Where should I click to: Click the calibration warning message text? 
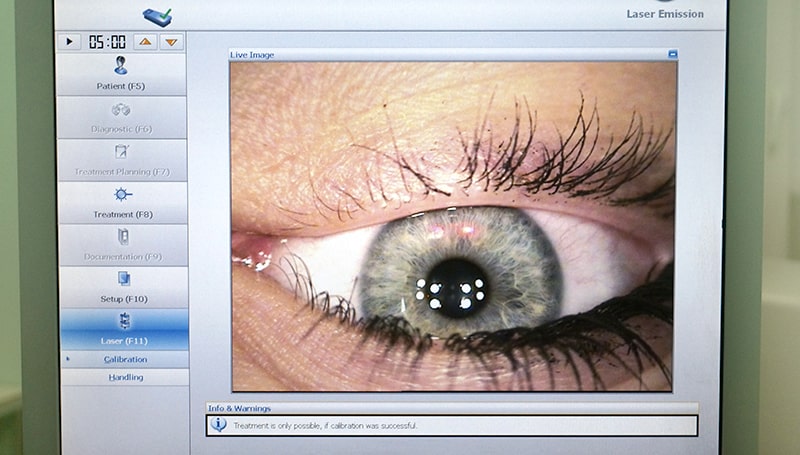pos(325,426)
